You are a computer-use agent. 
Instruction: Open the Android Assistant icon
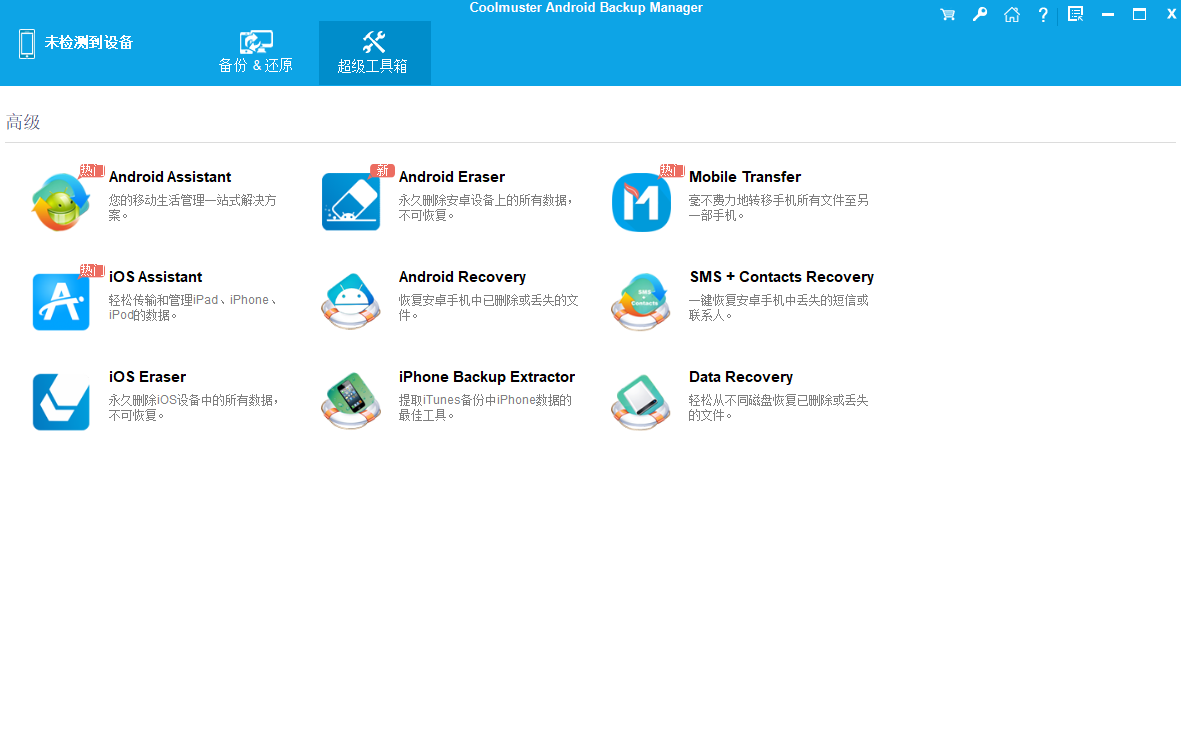[x=61, y=202]
